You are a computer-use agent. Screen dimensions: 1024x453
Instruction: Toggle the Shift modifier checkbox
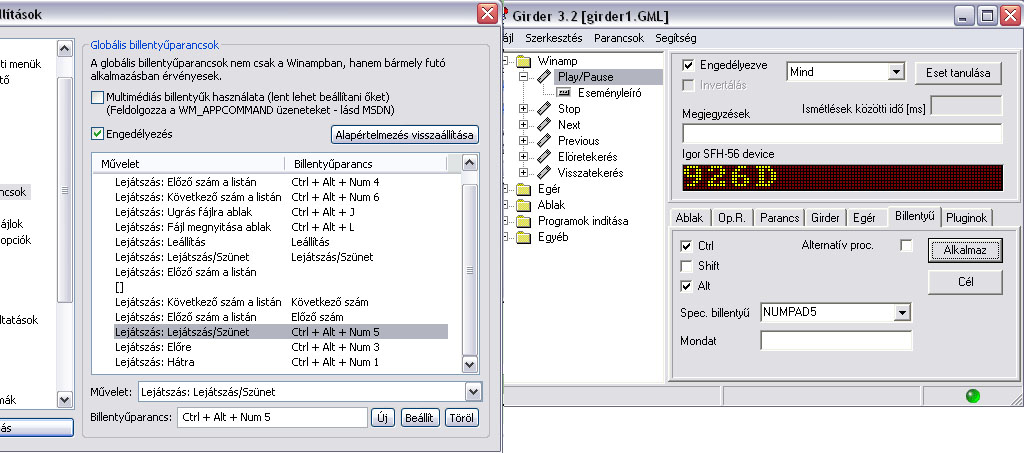[686, 266]
